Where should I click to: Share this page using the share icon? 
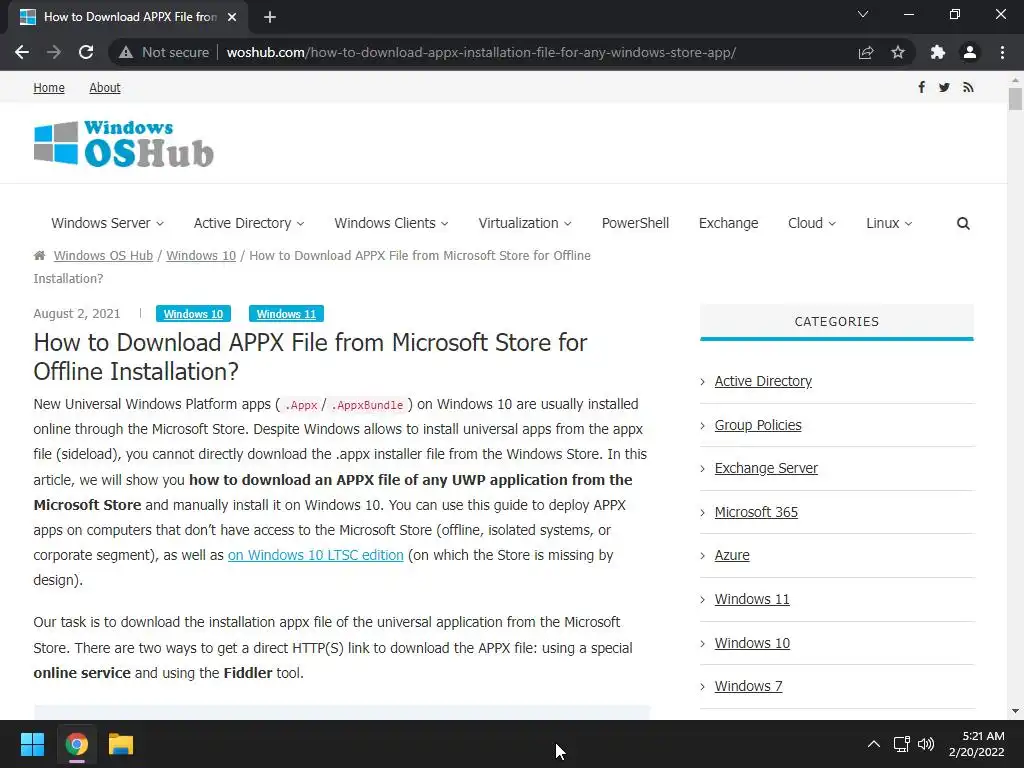(866, 52)
